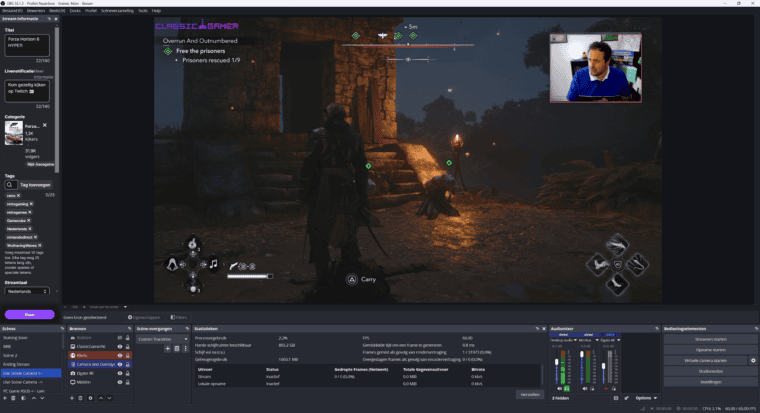
Task: Remove the selected scene with the trash icon
Action: (14, 398)
